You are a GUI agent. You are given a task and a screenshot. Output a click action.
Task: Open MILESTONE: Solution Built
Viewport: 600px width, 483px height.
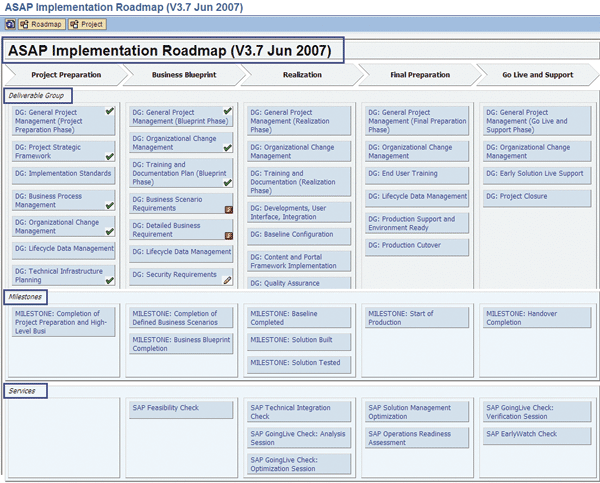[x=299, y=342]
